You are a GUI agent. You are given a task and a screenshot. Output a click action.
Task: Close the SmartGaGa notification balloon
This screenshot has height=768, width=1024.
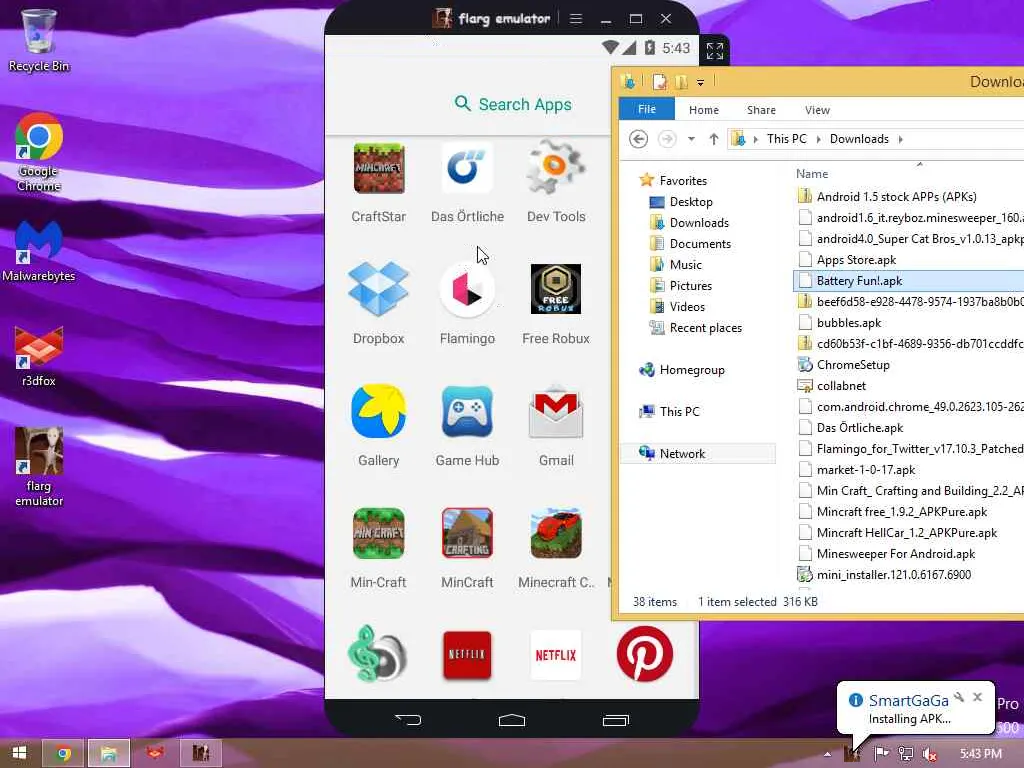point(977,697)
